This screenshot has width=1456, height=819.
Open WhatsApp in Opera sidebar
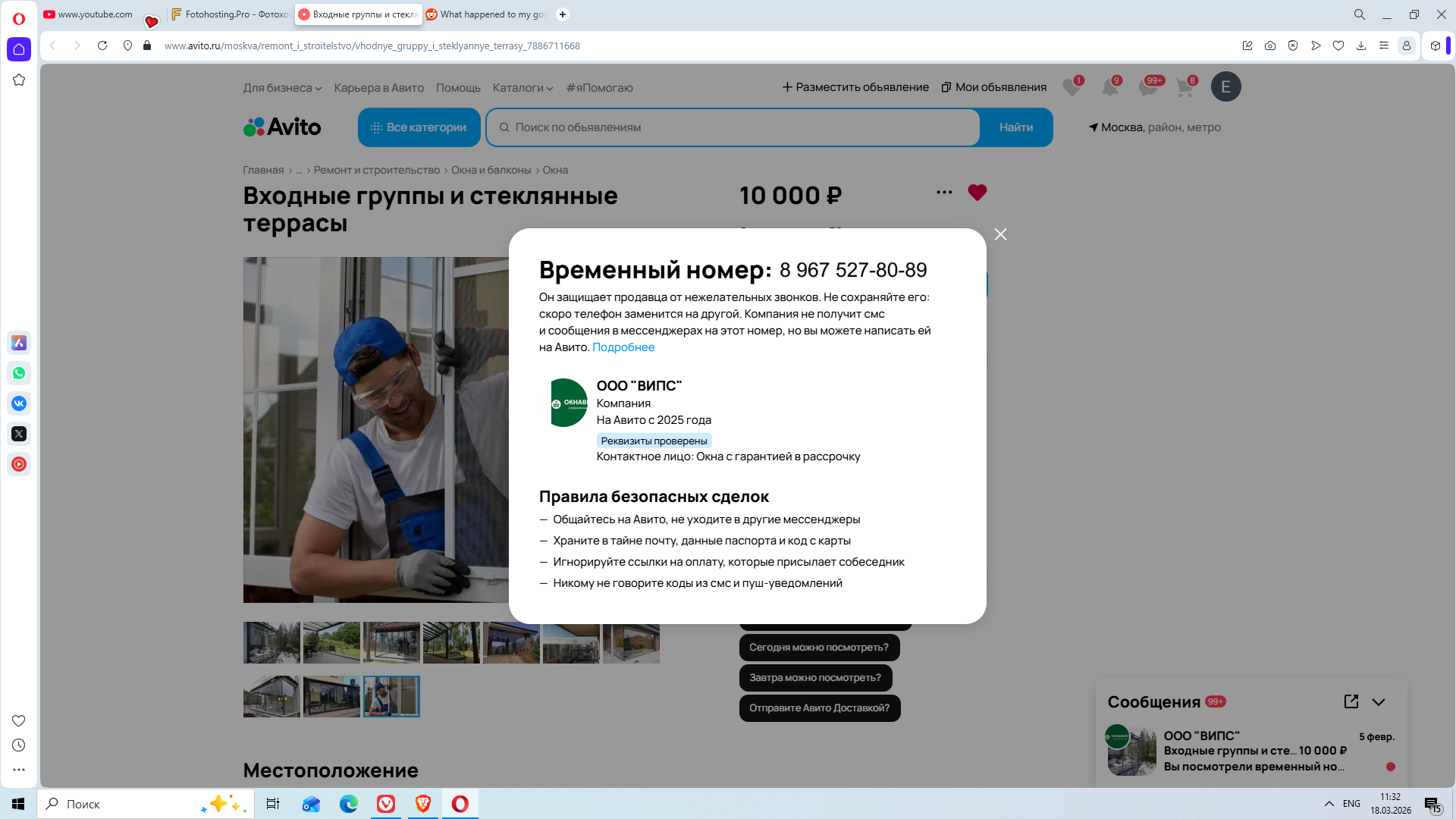[x=19, y=373]
